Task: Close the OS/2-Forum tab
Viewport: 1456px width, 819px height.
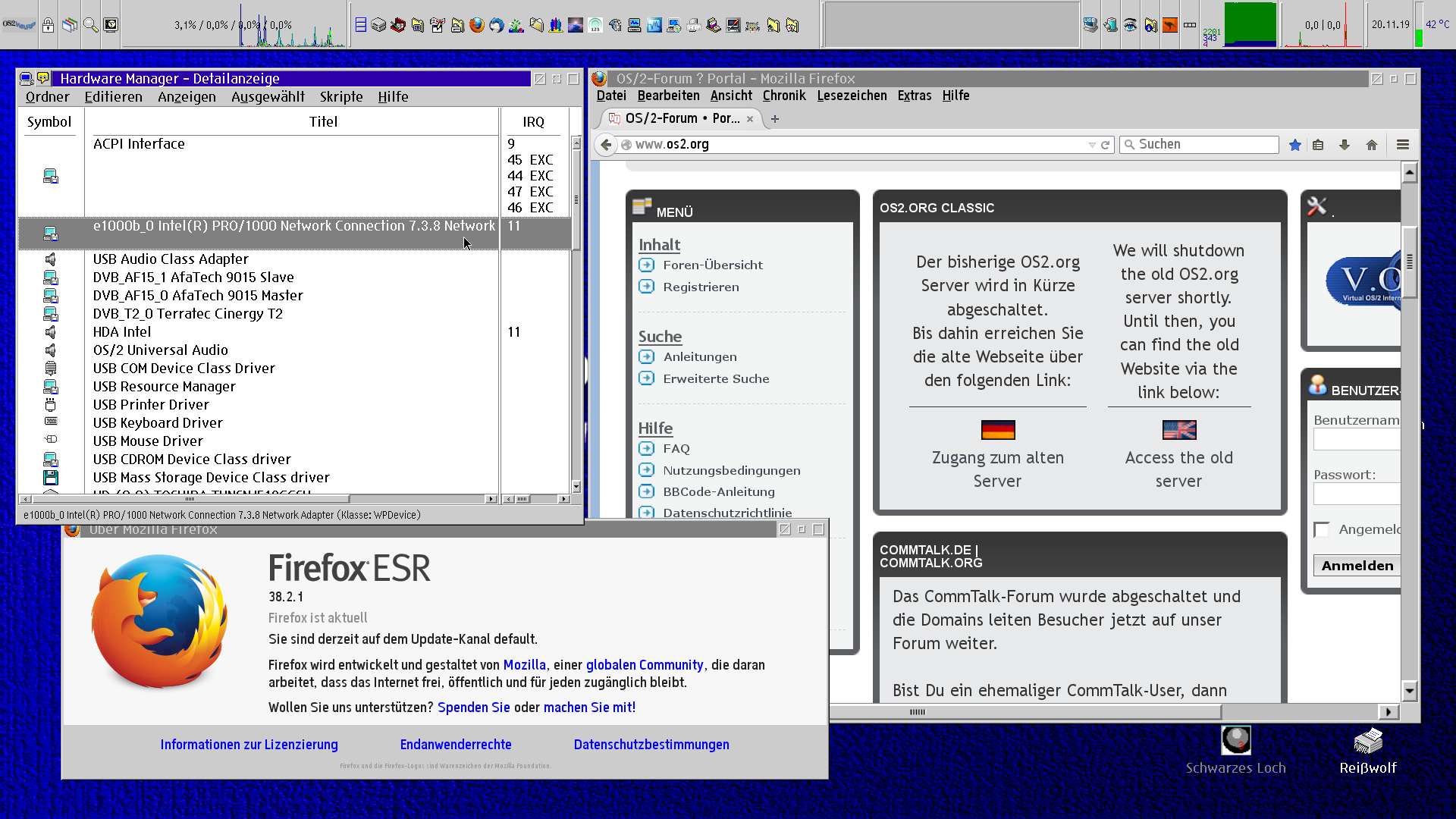Action: tap(750, 118)
